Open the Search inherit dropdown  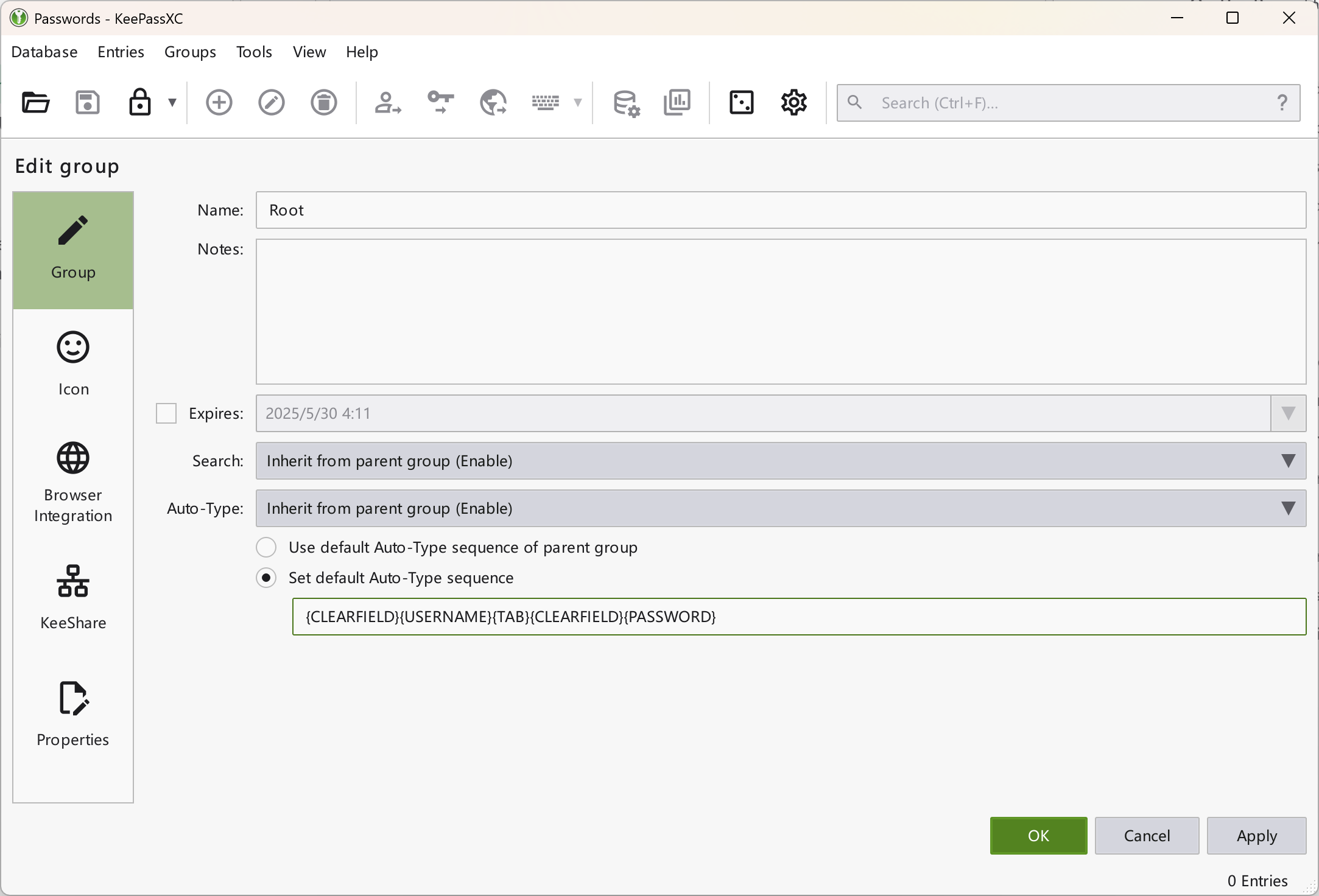(781, 461)
